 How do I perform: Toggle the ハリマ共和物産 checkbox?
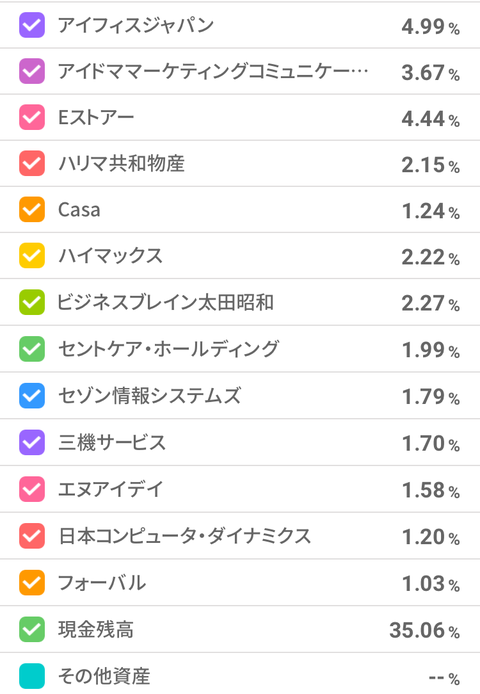point(32,163)
